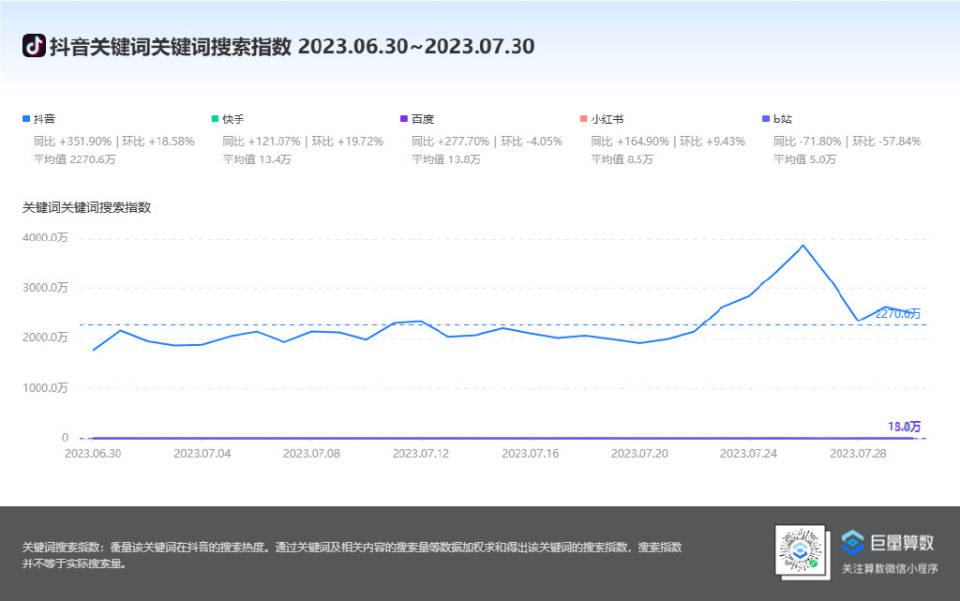Click b站 average value 平均值 5.0万
This screenshot has height=601, width=960.
pyautogui.click(x=804, y=159)
